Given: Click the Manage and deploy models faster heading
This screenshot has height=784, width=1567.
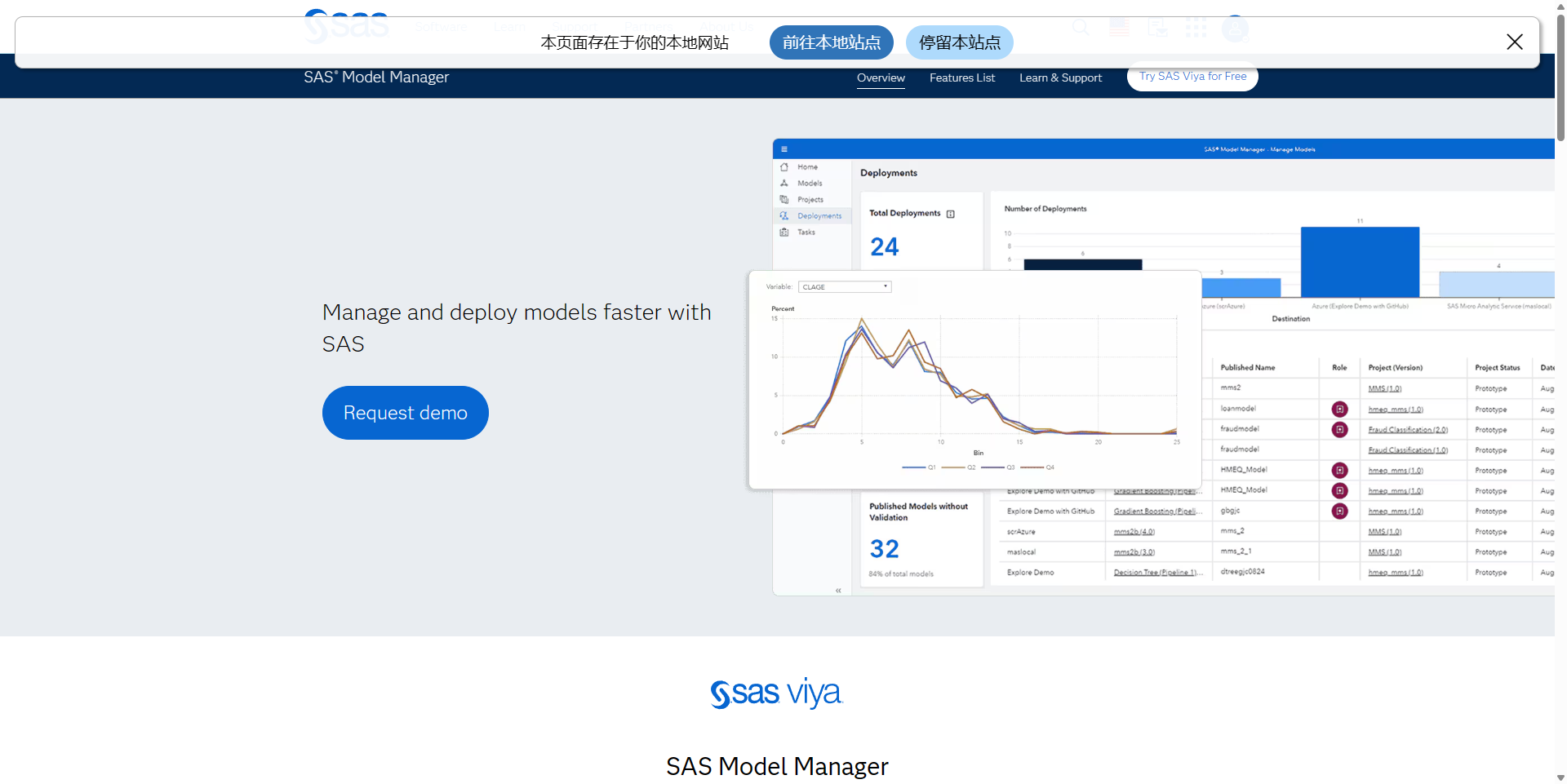Looking at the screenshot, I should 517,328.
